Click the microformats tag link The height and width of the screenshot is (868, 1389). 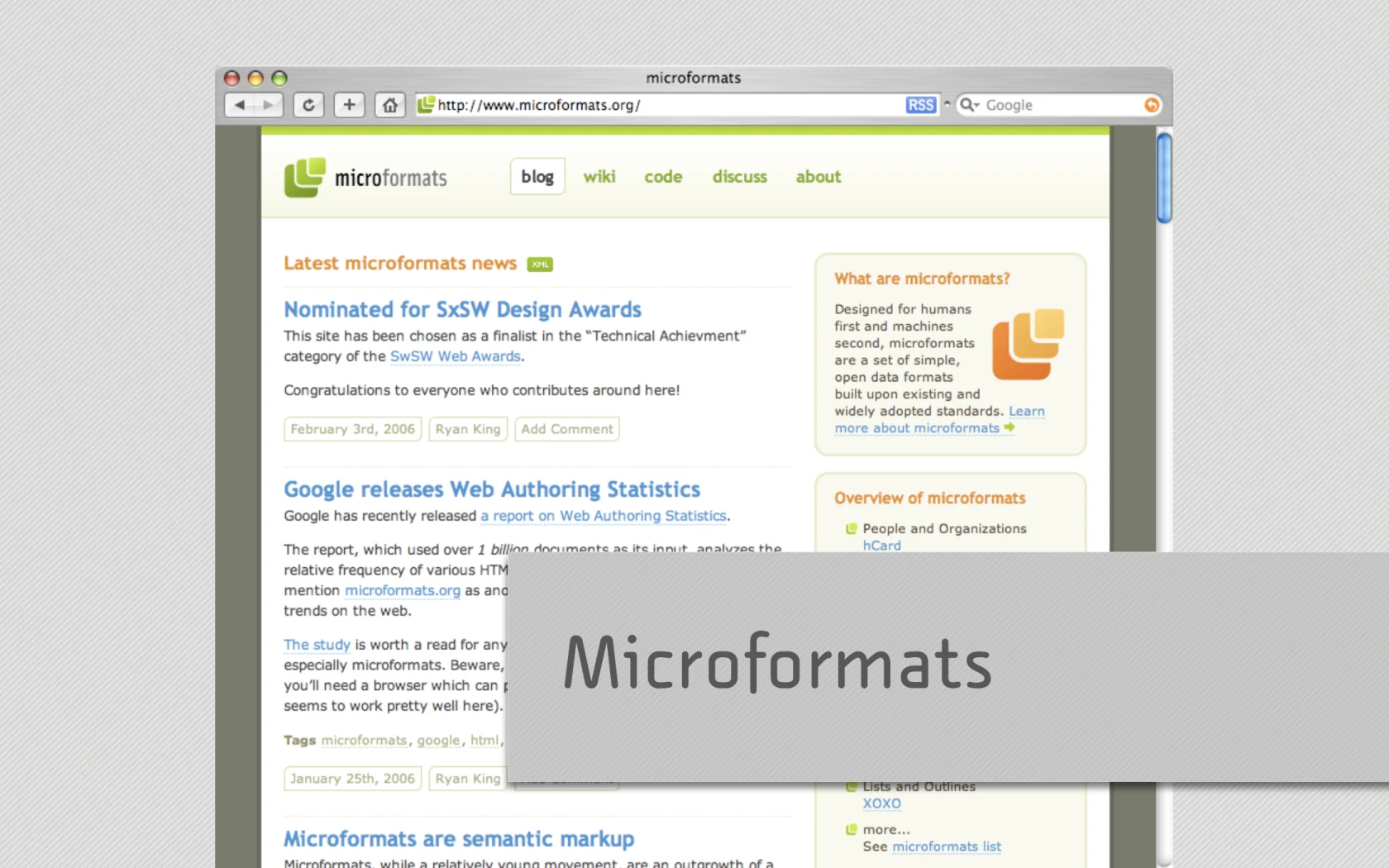[x=364, y=740]
